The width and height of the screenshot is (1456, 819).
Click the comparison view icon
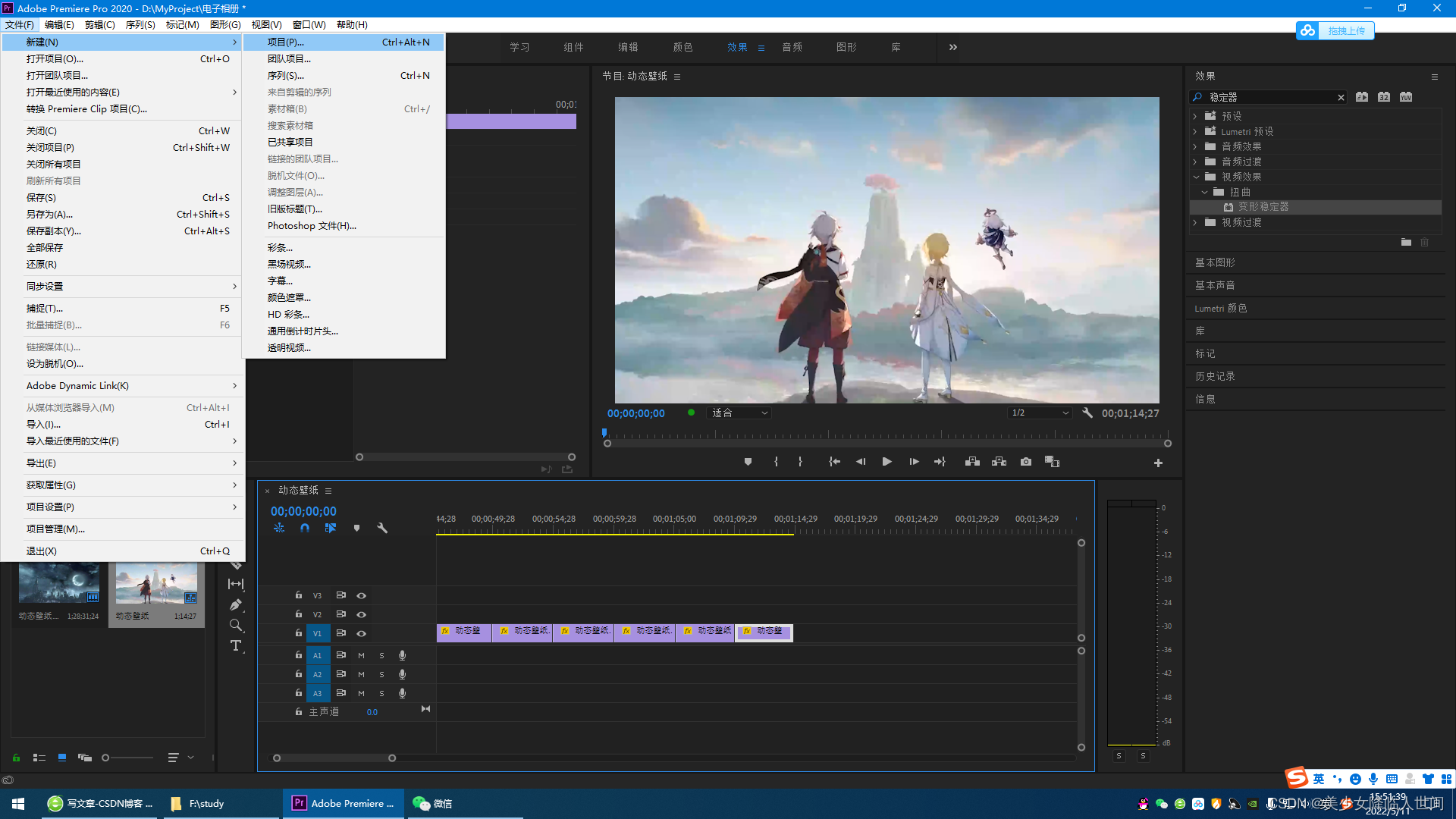1052,462
